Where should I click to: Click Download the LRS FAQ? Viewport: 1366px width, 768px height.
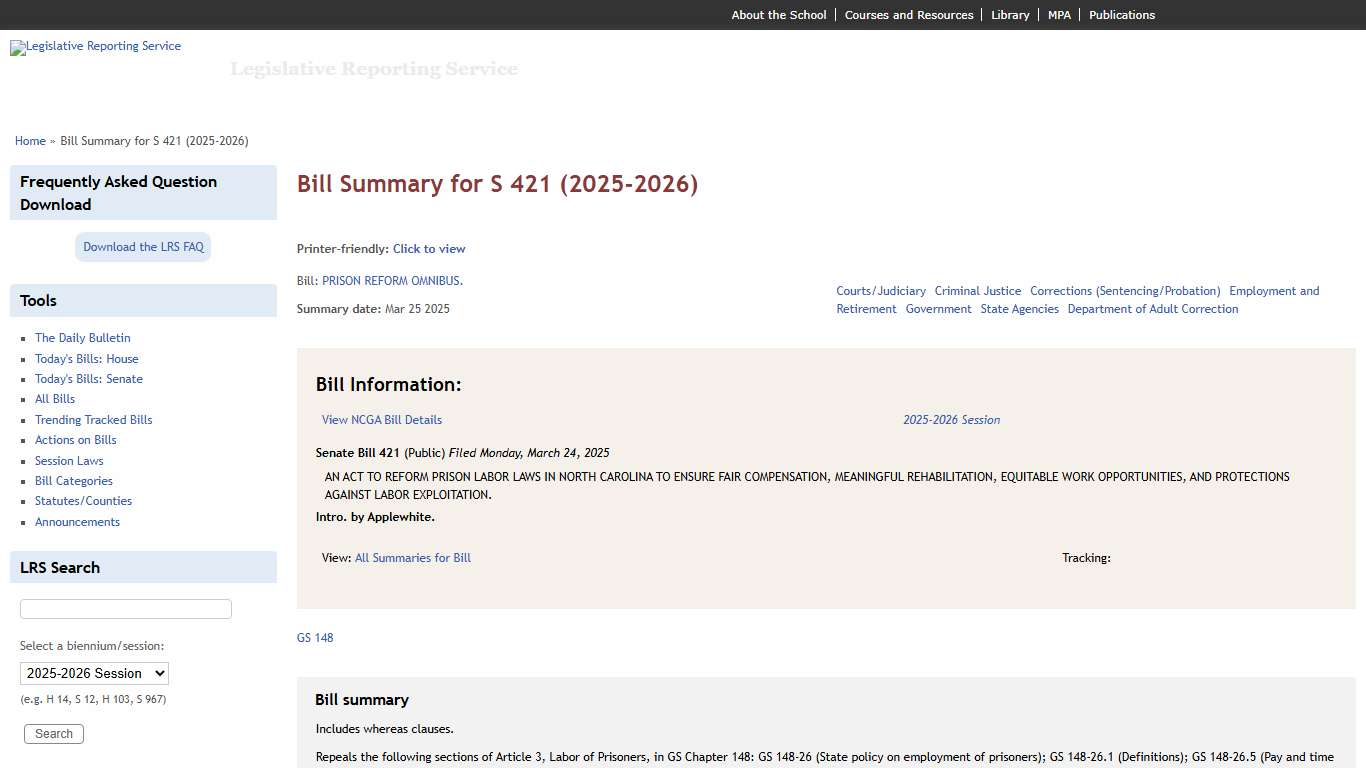tap(142, 246)
